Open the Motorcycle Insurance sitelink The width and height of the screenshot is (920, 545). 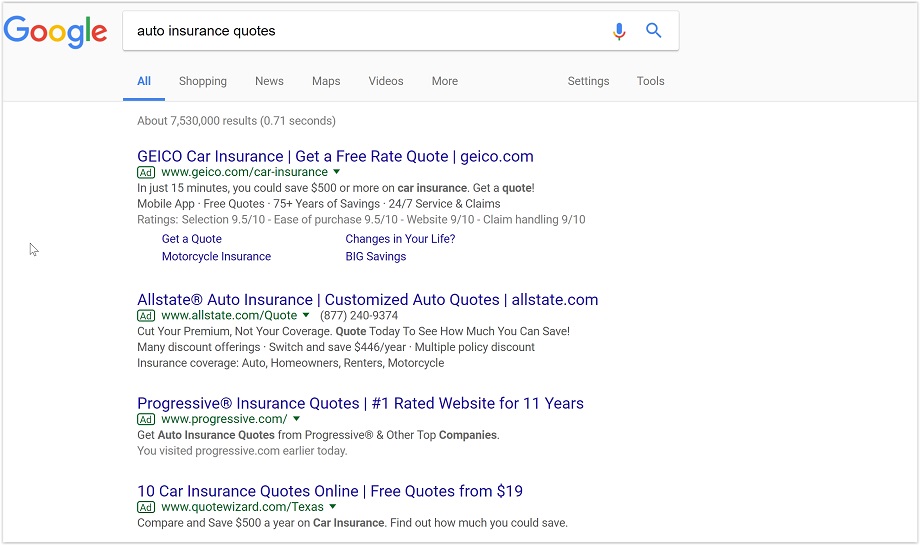216,257
